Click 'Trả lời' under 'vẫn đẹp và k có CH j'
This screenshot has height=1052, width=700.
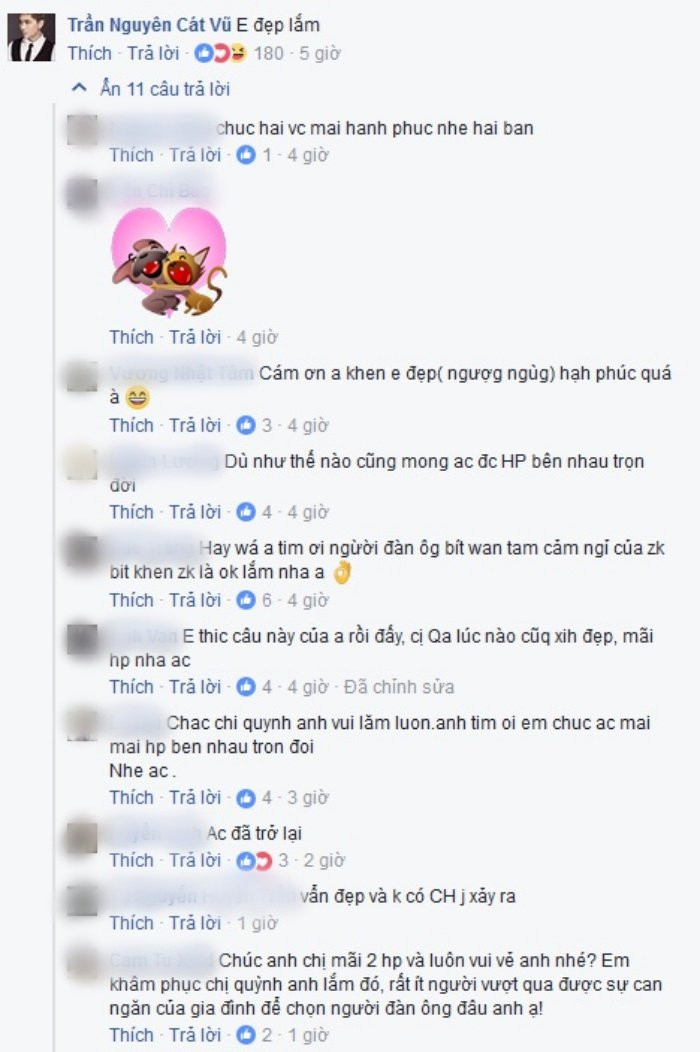(x=195, y=923)
